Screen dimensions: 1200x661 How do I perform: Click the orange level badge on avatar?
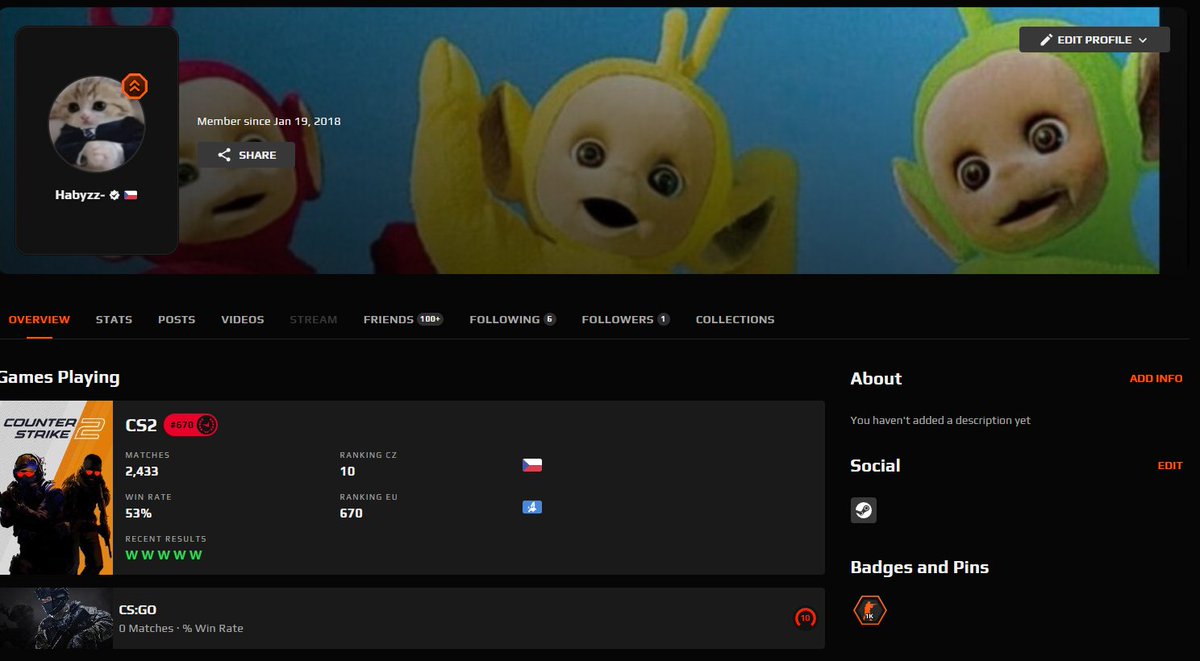tap(134, 86)
